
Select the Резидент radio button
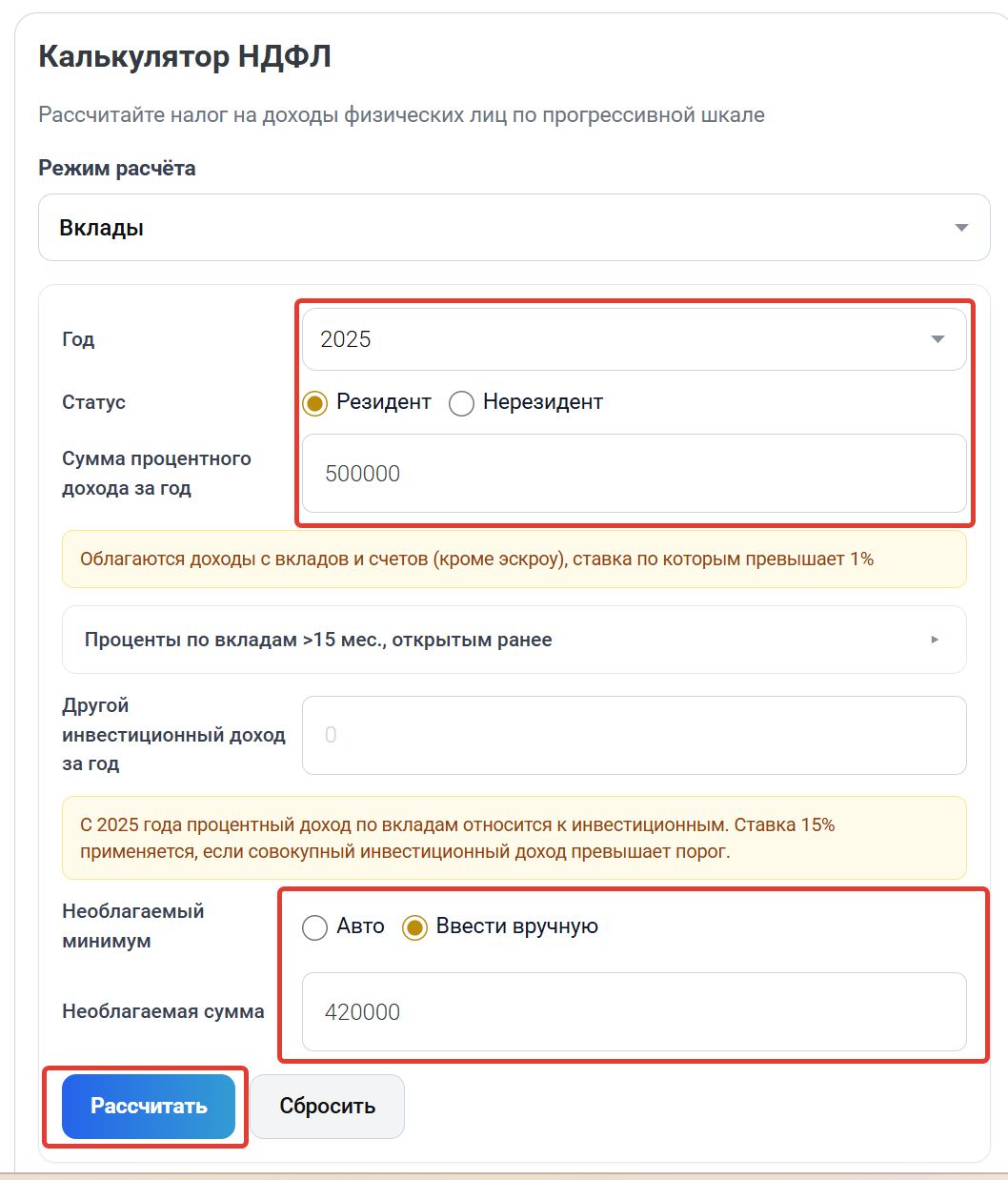(x=315, y=403)
